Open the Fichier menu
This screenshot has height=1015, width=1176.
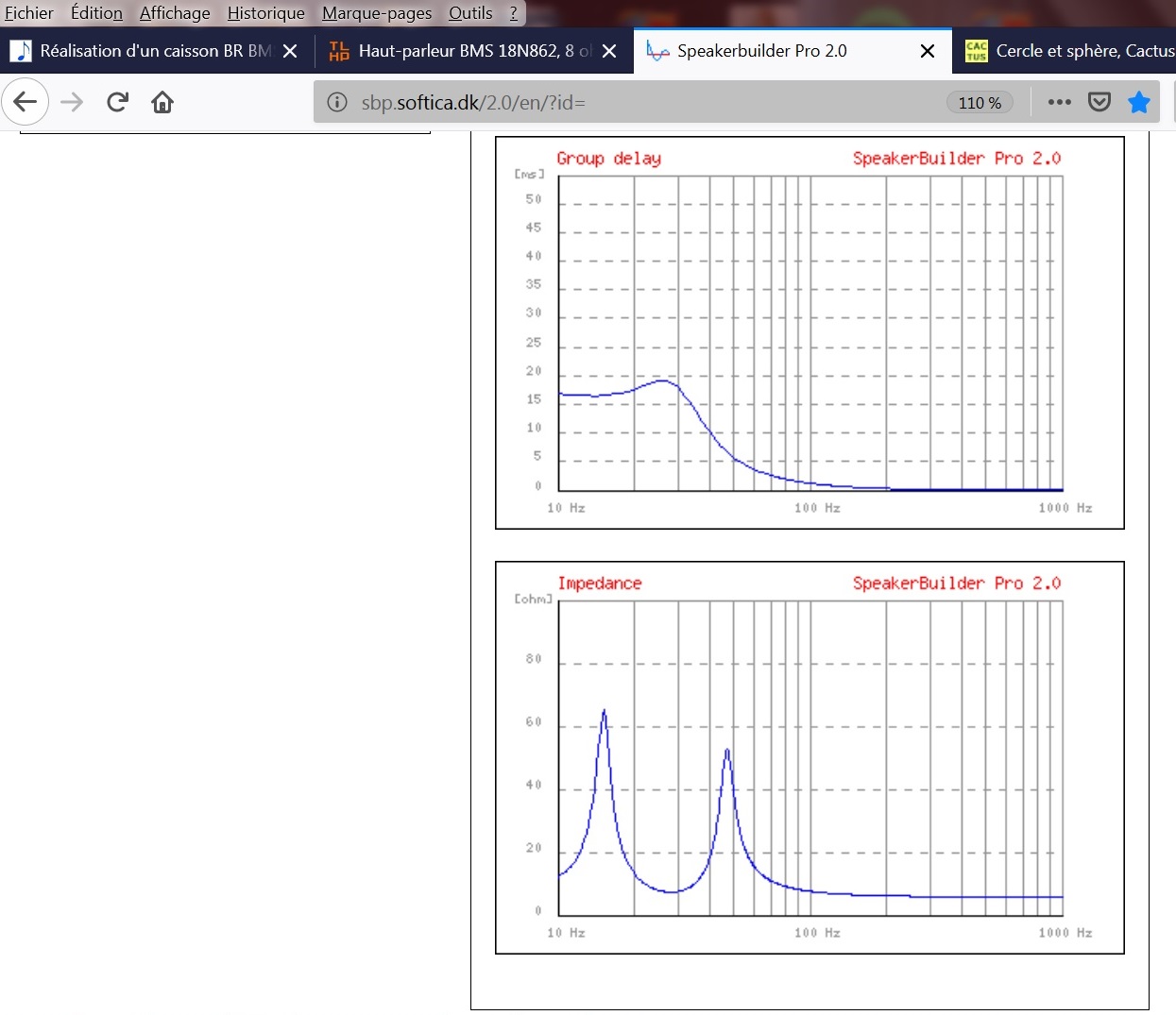[x=29, y=13]
